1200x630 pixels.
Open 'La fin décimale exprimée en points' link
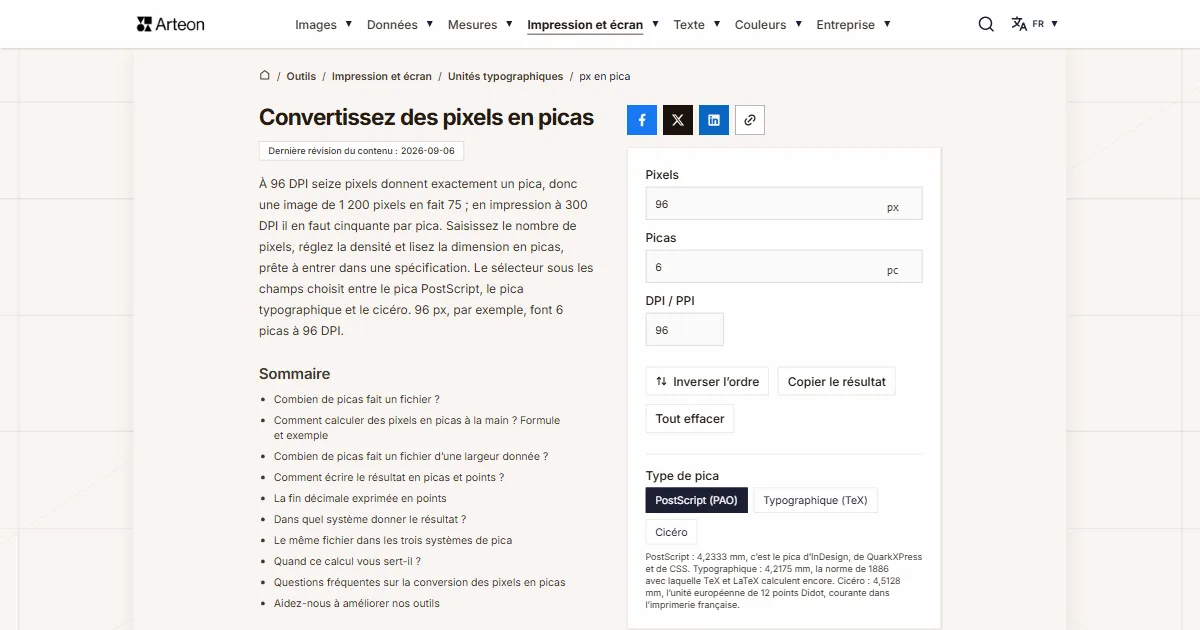click(360, 498)
